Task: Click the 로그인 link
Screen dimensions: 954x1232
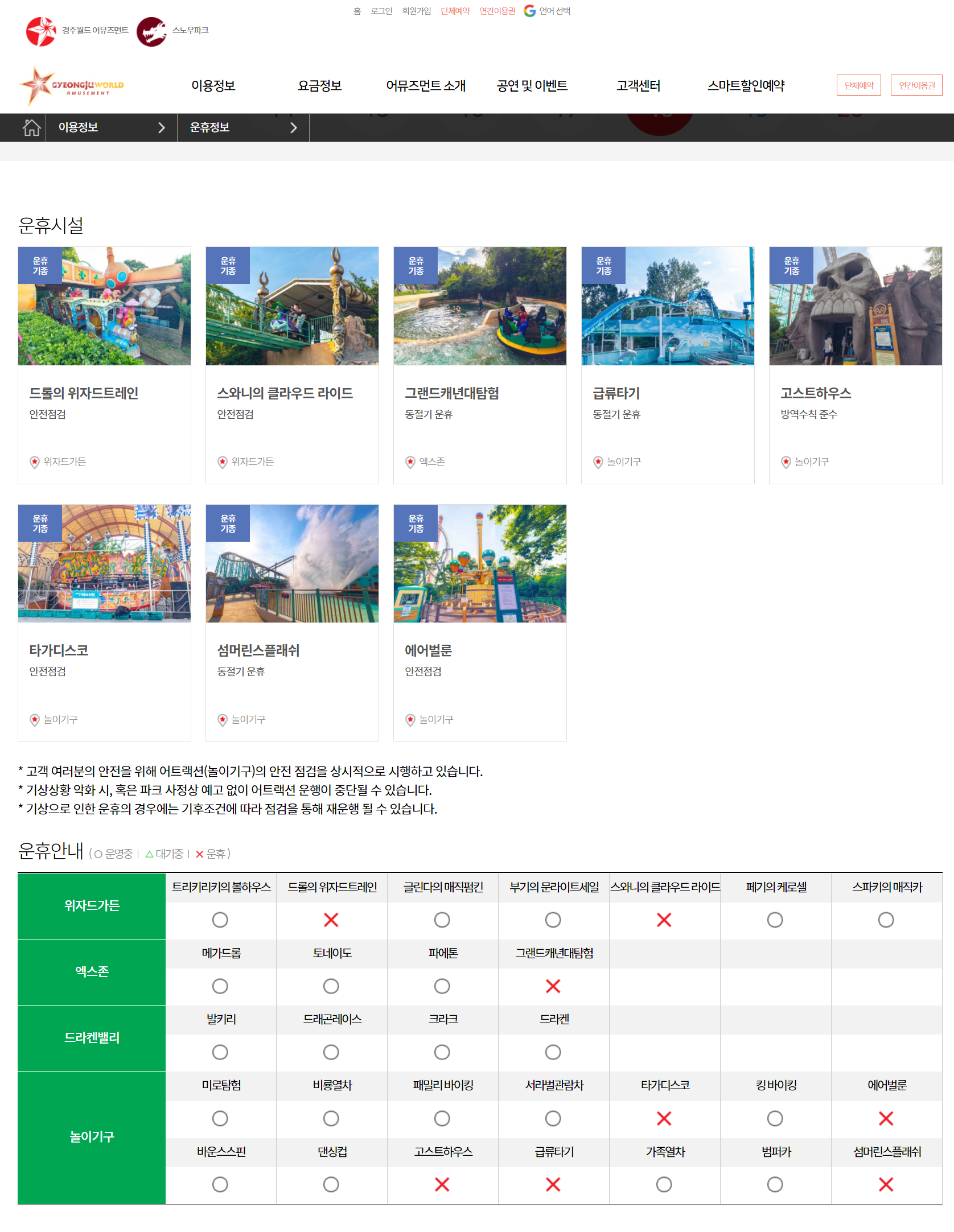Action: [381, 10]
